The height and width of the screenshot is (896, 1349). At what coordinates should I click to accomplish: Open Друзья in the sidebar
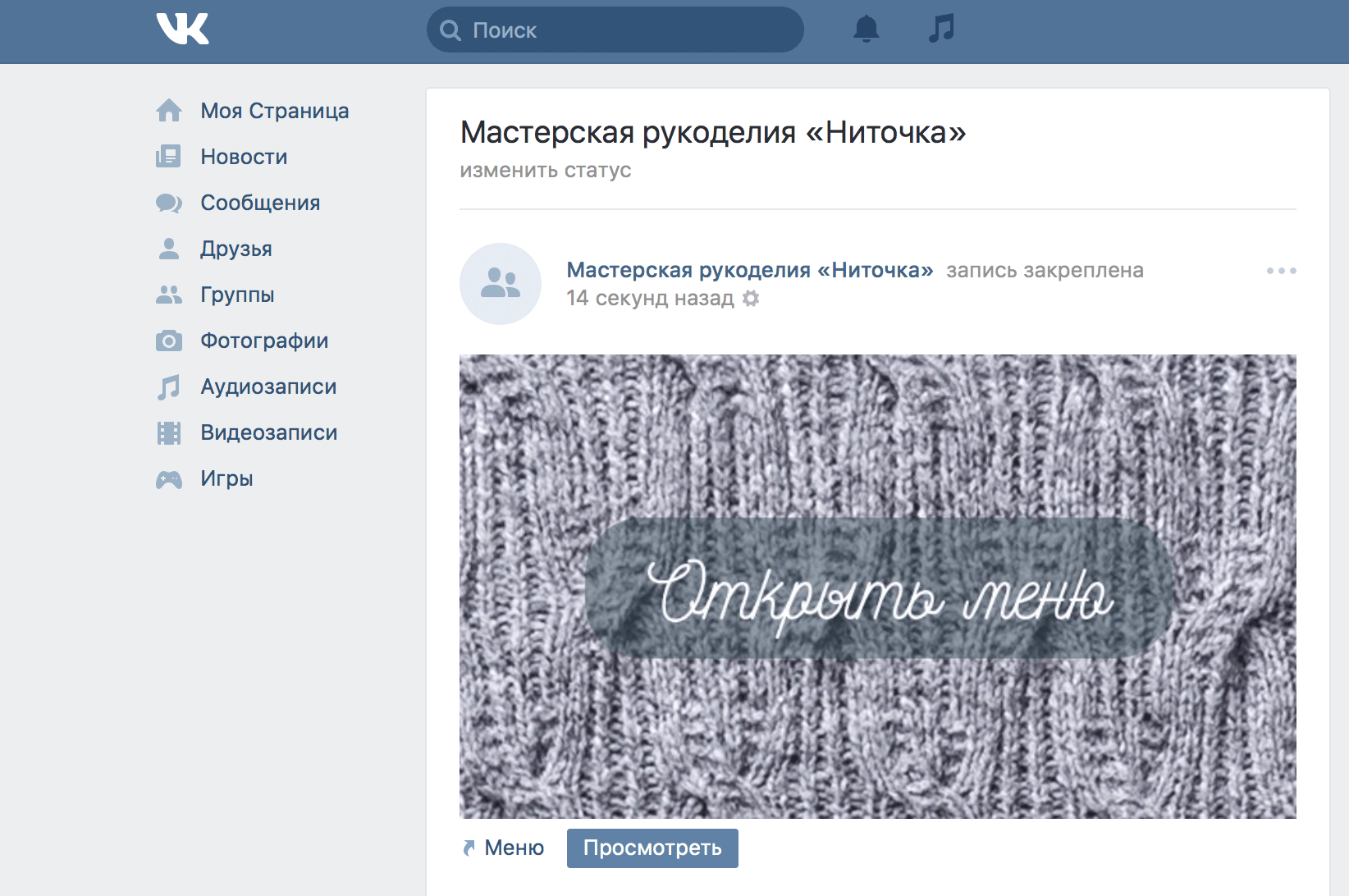pos(236,249)
